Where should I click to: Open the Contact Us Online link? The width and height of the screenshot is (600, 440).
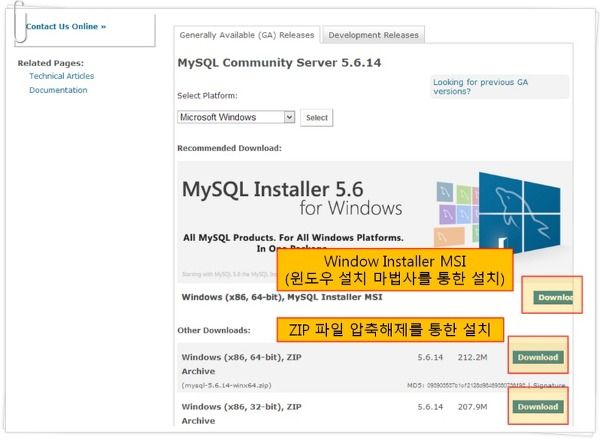(x=65, y=26)
